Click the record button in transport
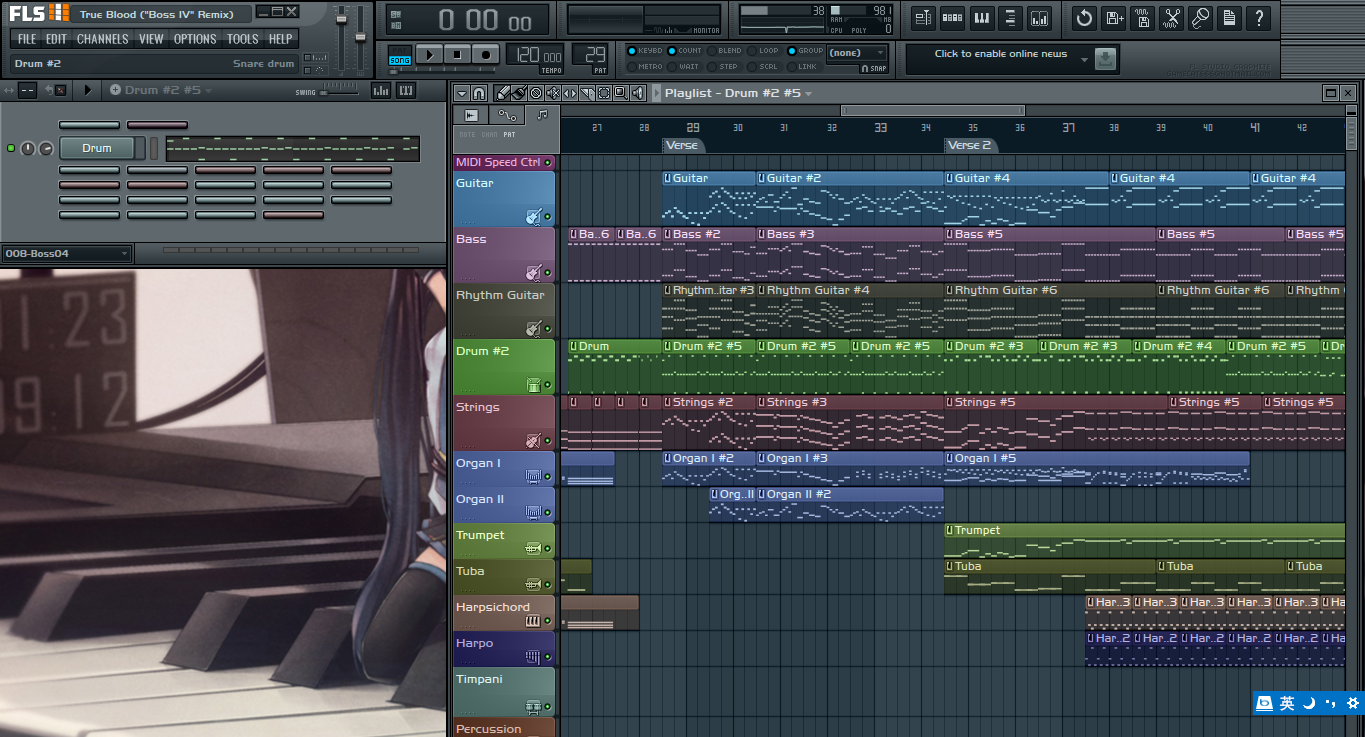Screen dimensions: 1365x737 pyautogui.click(x=485, y=54)
